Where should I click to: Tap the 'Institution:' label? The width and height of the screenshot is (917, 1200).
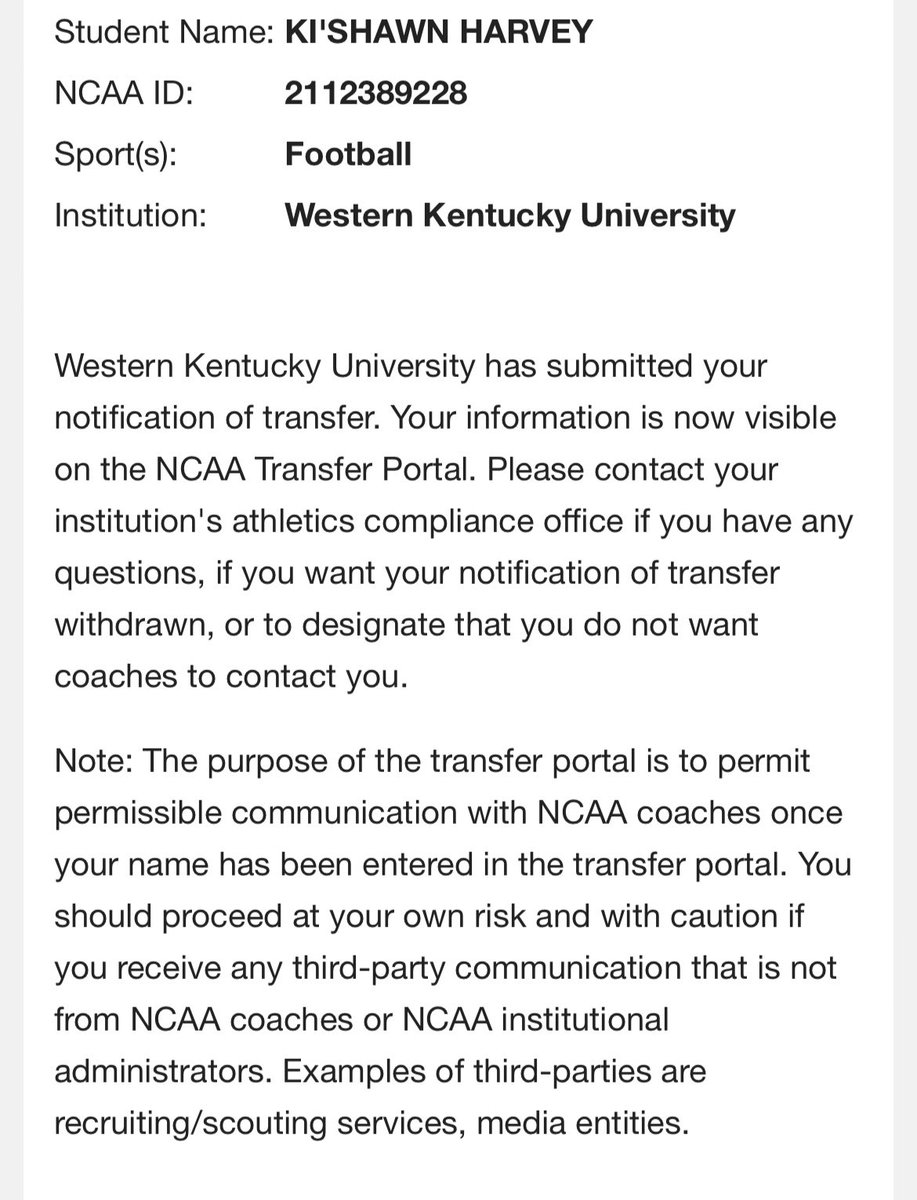tap(130, 215)
